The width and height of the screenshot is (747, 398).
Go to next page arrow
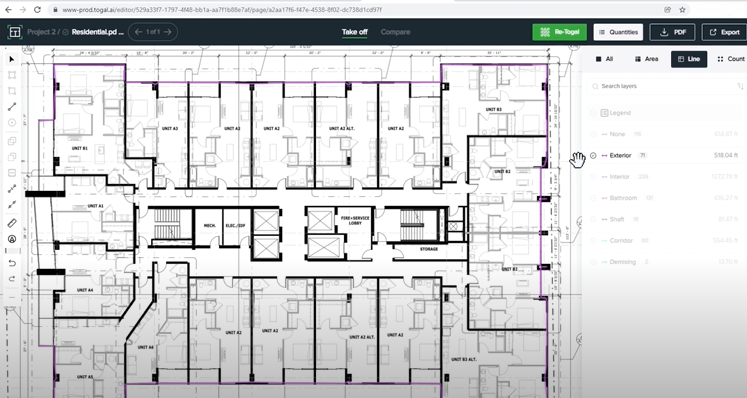click(x=168, y=32)
